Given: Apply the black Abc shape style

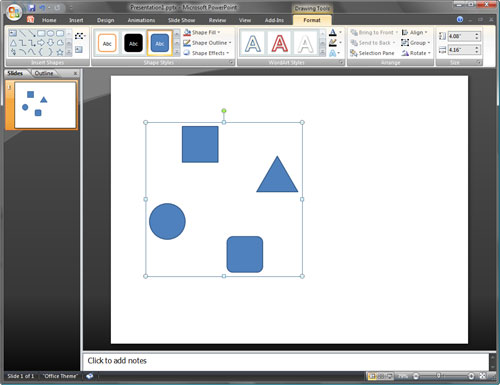Looking at the screenshot, I should point(133,43).
